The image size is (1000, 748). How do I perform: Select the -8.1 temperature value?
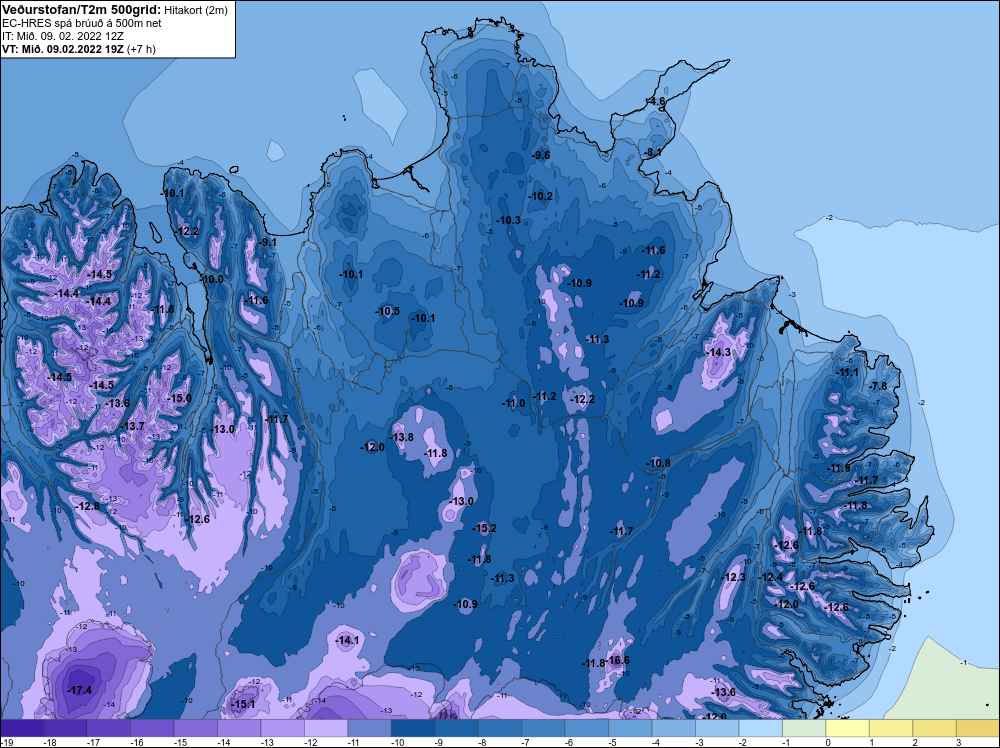652,152
